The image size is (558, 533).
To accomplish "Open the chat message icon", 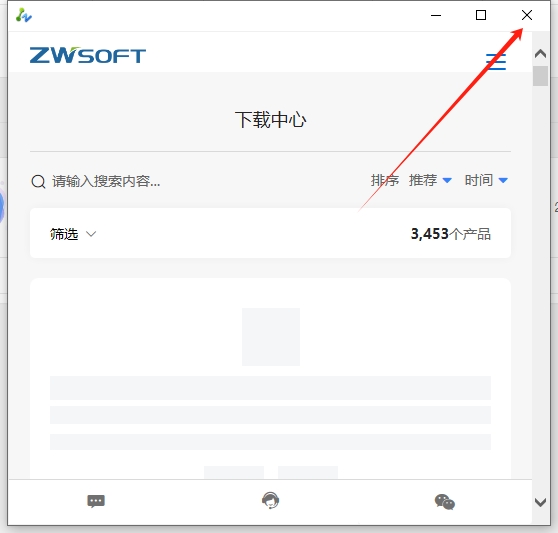I will pos(96,501).
